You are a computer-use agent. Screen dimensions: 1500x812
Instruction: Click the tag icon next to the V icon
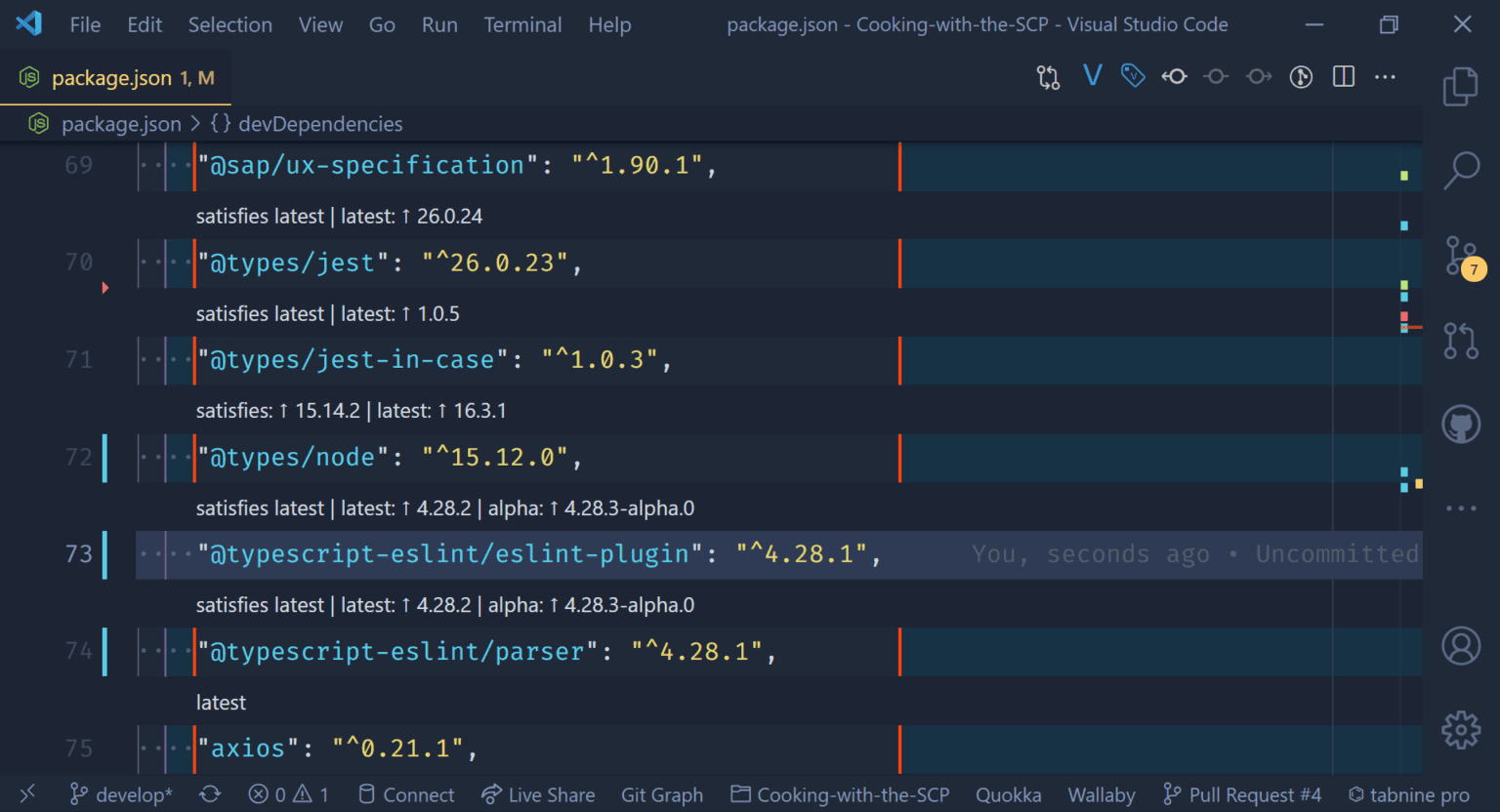(1133, 76)
